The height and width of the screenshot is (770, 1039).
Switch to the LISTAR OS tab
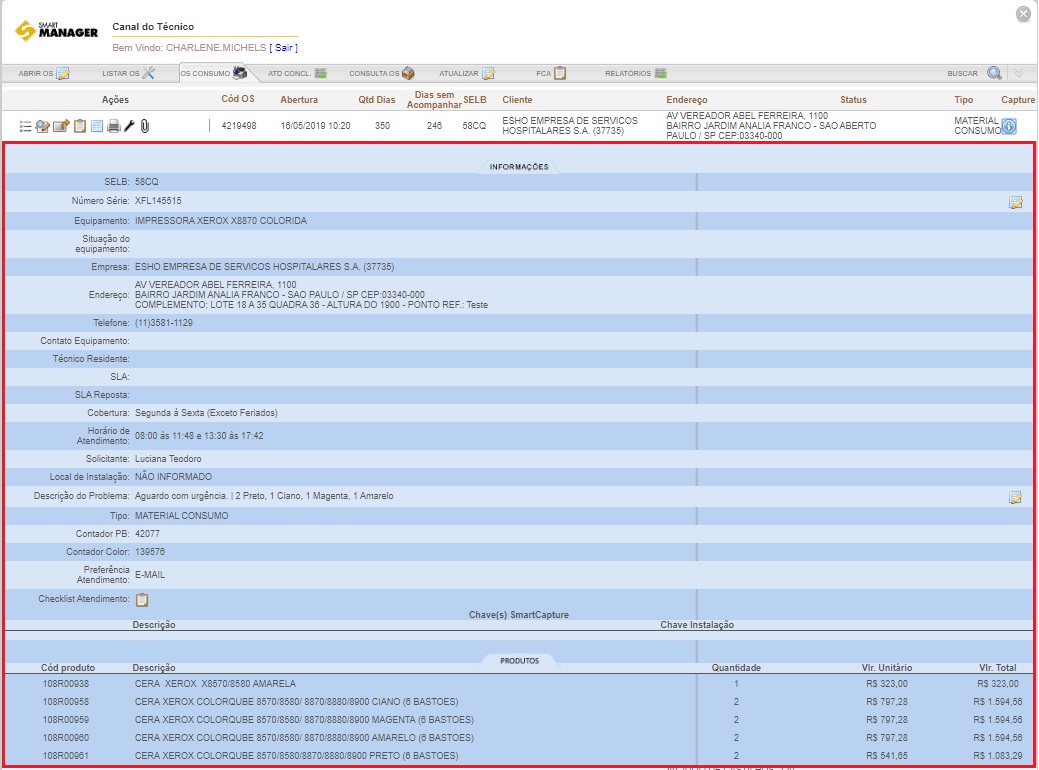click(x=129, y=74)
